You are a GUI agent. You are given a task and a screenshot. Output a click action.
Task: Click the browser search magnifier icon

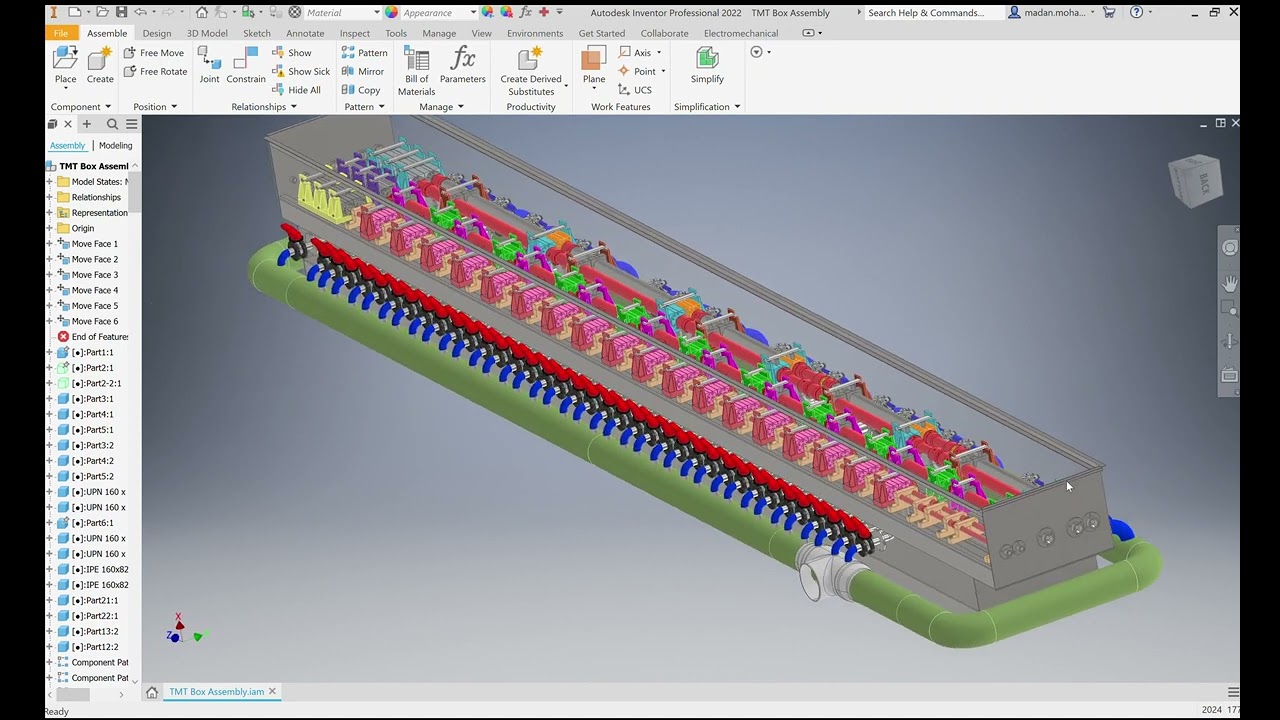[x=112, y=124]
